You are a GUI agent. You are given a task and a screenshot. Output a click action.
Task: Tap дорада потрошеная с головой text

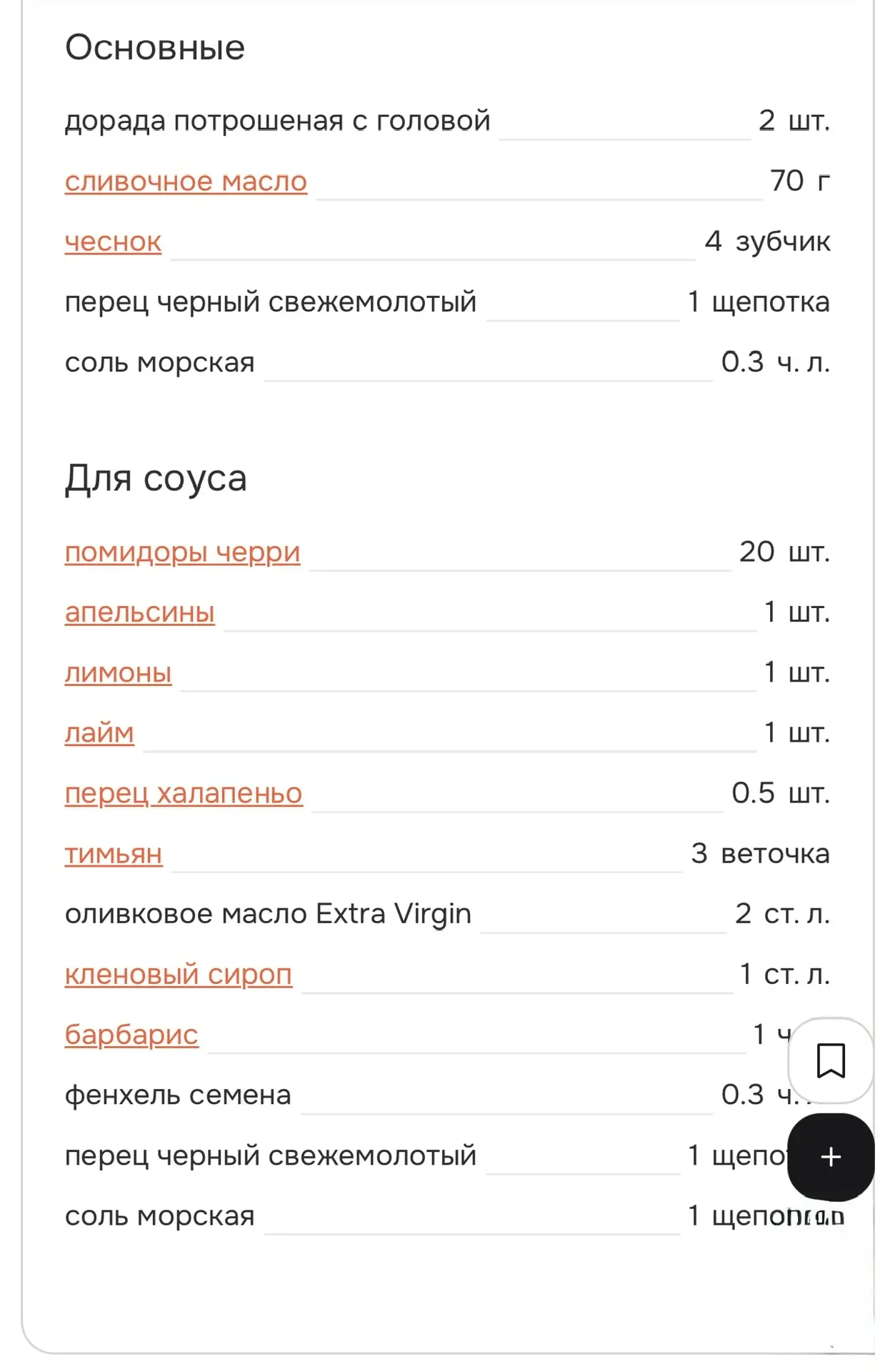(278, 121)
